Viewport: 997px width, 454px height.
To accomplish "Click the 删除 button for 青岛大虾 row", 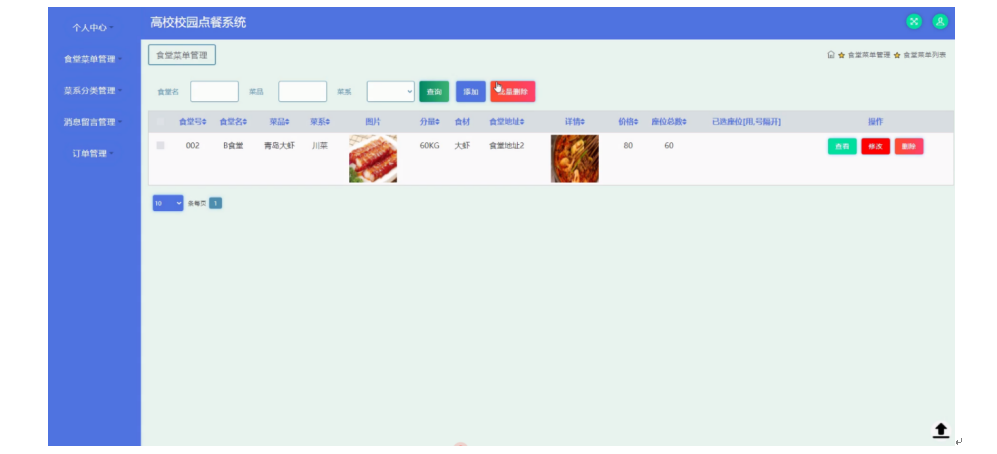I will [909, 146].
